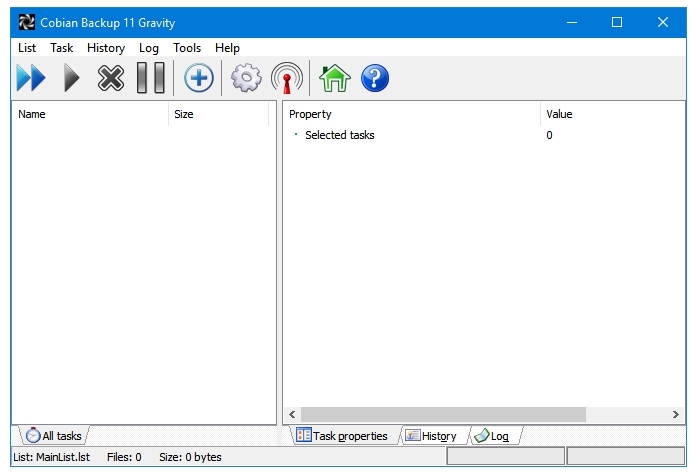Click the Files: 0 status entry

[124, 457]
